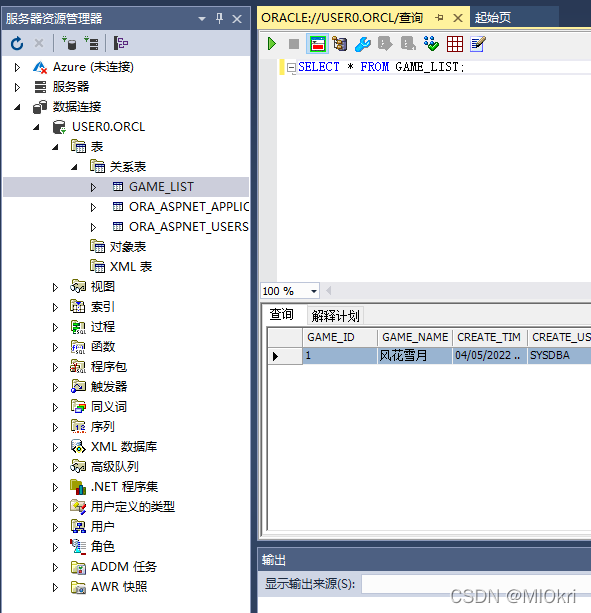Pin the Server Explorer panel
Image resolution: width=591 pixels, height=613 pixels.
click(219, 18)
